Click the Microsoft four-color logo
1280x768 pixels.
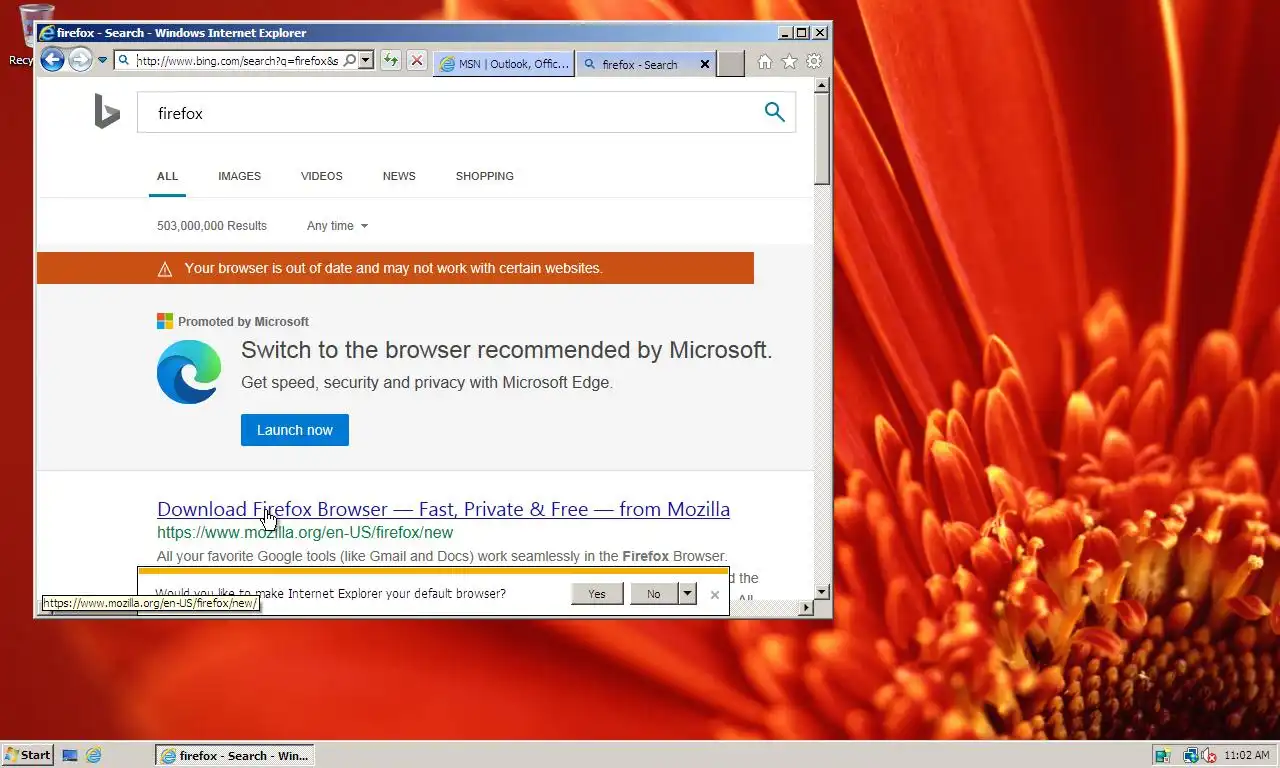pos(165,321)
